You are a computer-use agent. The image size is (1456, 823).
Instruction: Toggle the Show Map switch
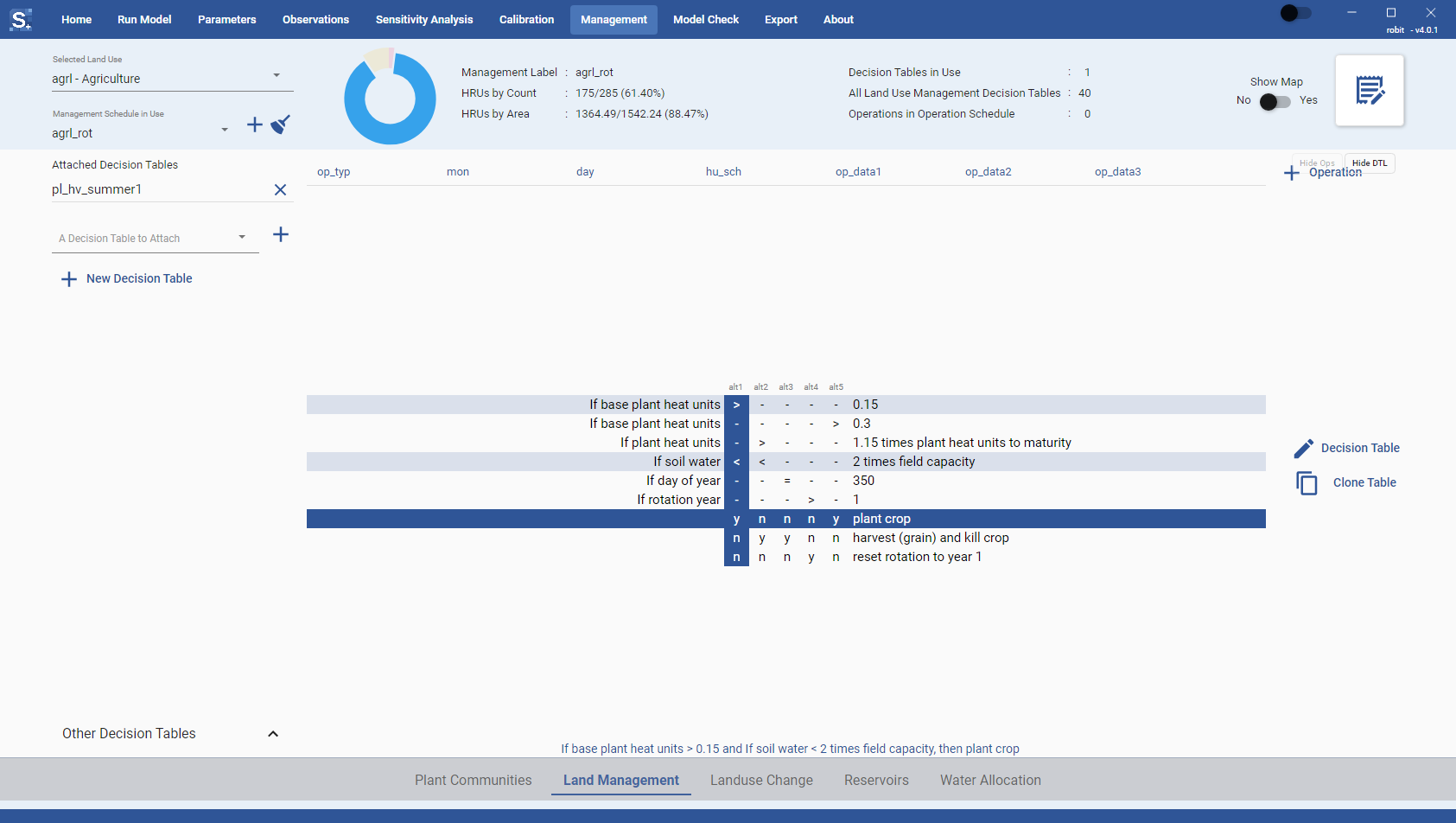[1275, 101]
